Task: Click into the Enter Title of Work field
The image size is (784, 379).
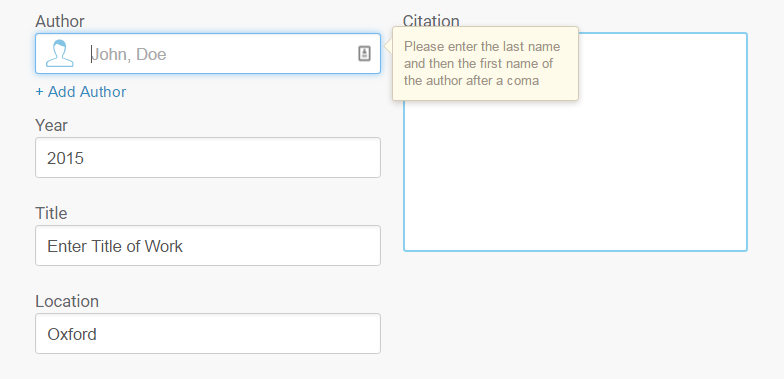Action: pyautogui.click(x=208, y=246)
